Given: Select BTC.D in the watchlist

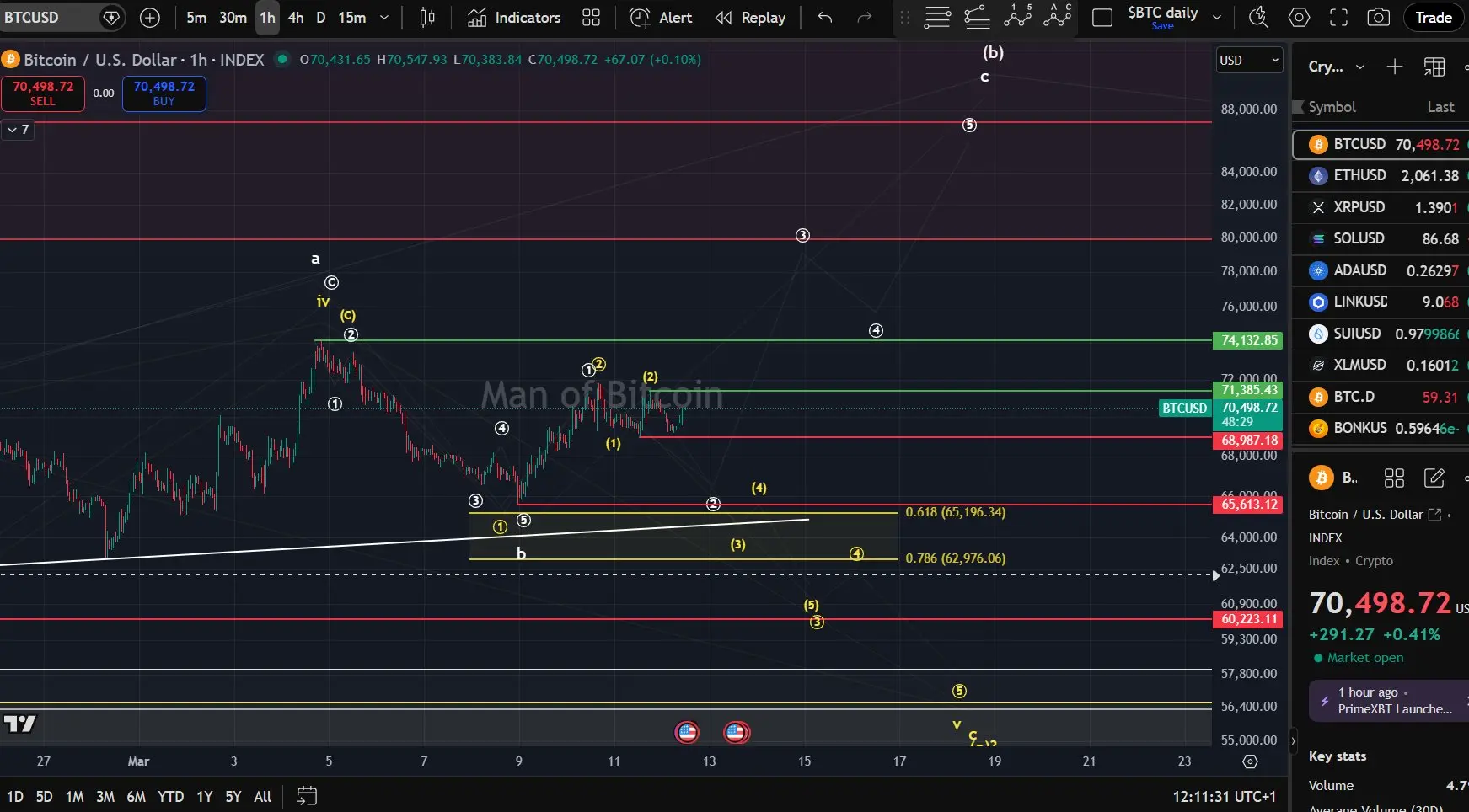Looking at the screenshot, I should [1381, 397].
